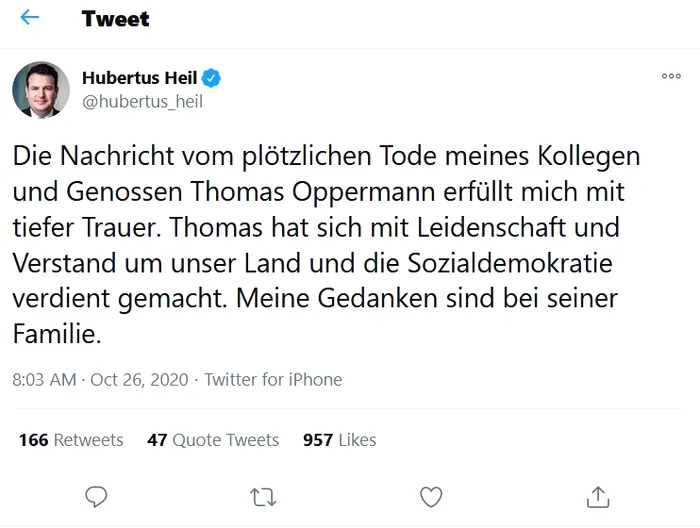700x528 pixels.
Task: Visit the @hubertus_heil handle link
Action: [142, 101]
